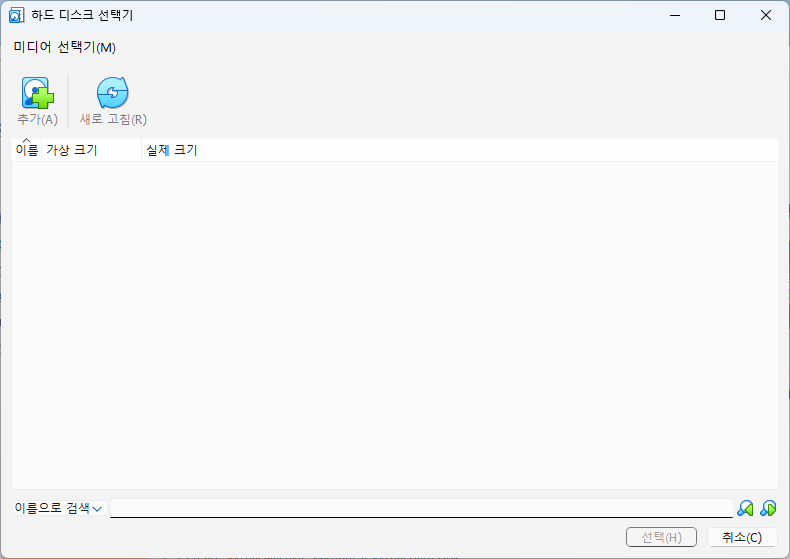
Task: Click the 추가(A) add disk icon
Action: click(x=37, y=94)
